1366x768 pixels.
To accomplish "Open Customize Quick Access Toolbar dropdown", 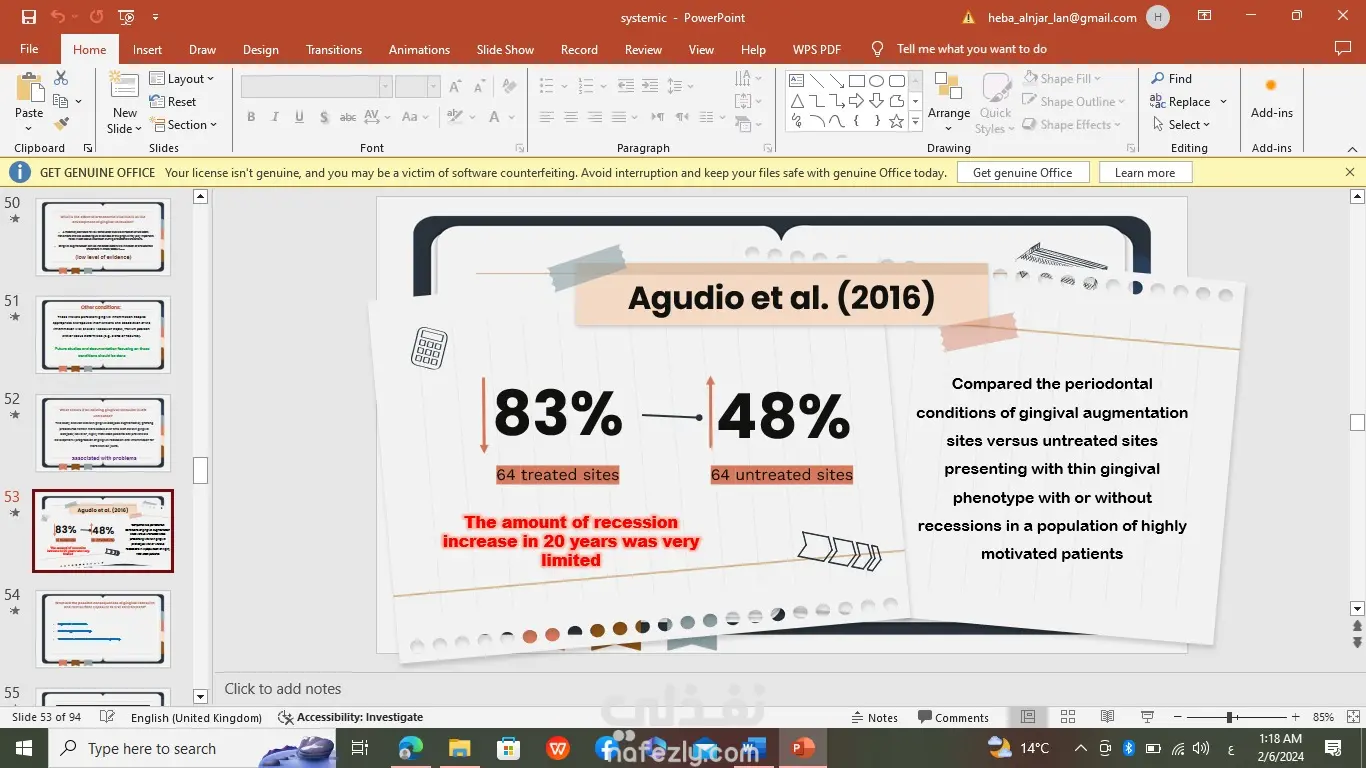I will point(155,17).
